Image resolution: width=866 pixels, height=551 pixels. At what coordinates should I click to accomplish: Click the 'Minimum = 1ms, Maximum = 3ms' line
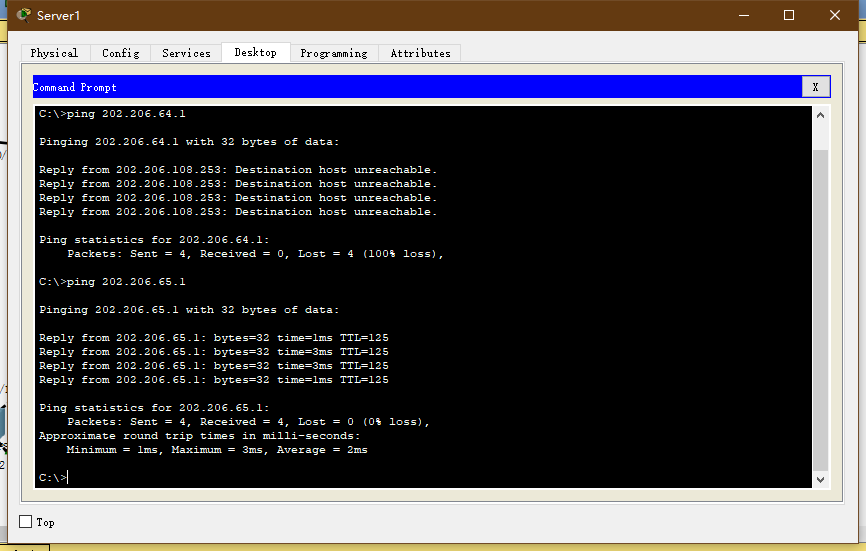tap(217, 450)
